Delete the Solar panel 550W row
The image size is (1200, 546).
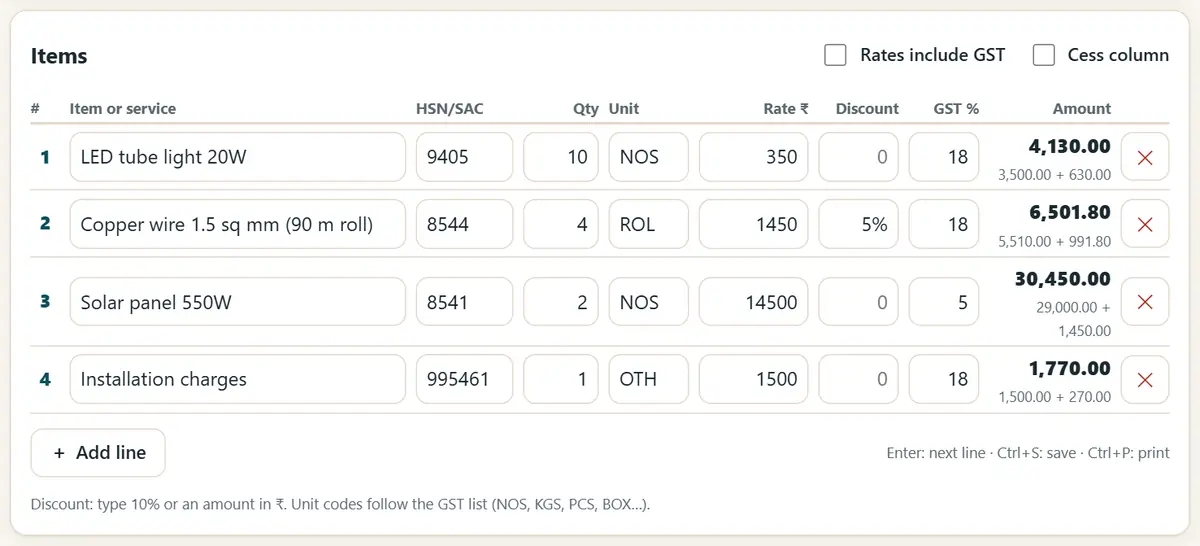point(1145,301)
